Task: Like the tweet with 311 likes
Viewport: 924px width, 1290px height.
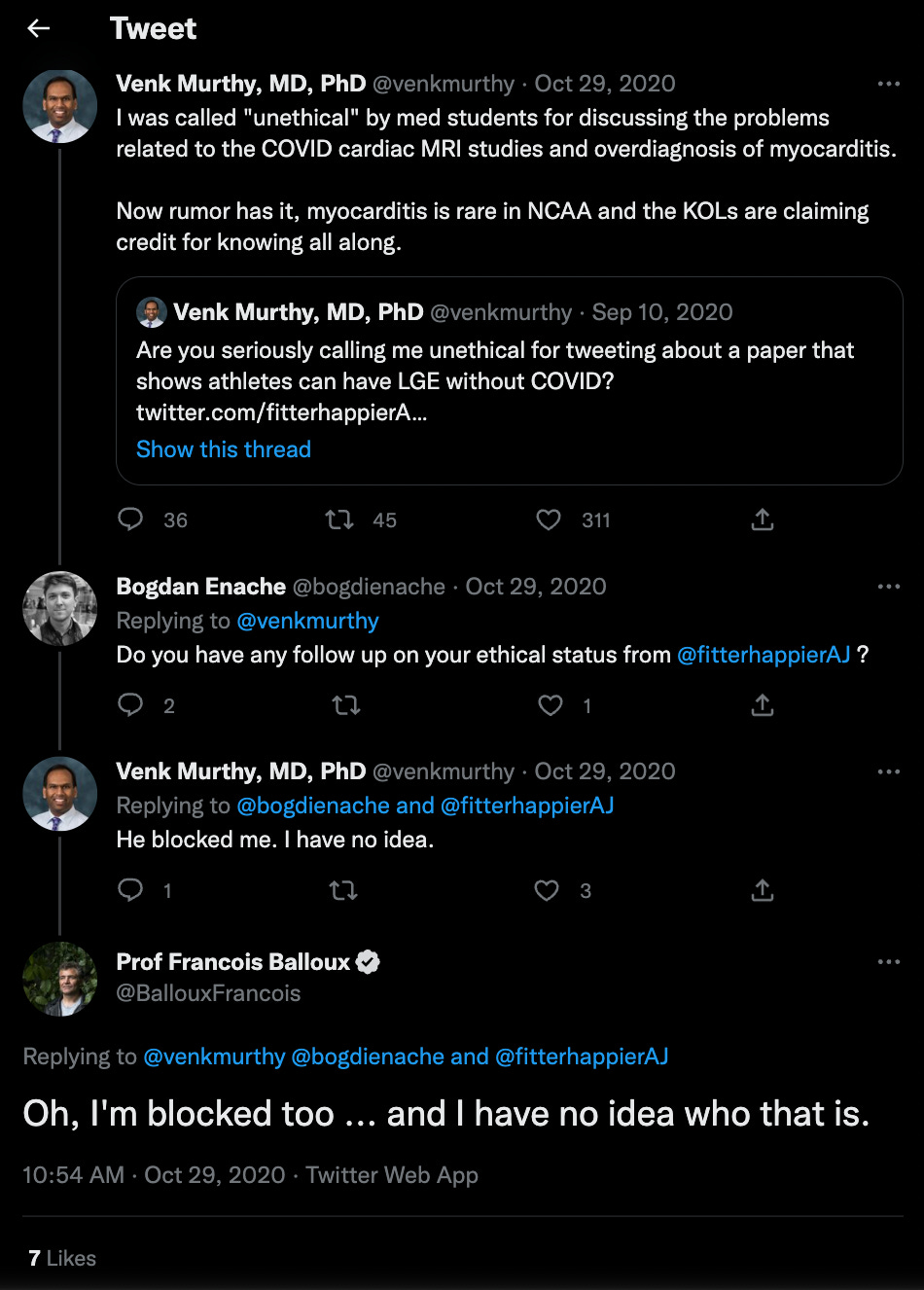Action: [x=549, y=520]
